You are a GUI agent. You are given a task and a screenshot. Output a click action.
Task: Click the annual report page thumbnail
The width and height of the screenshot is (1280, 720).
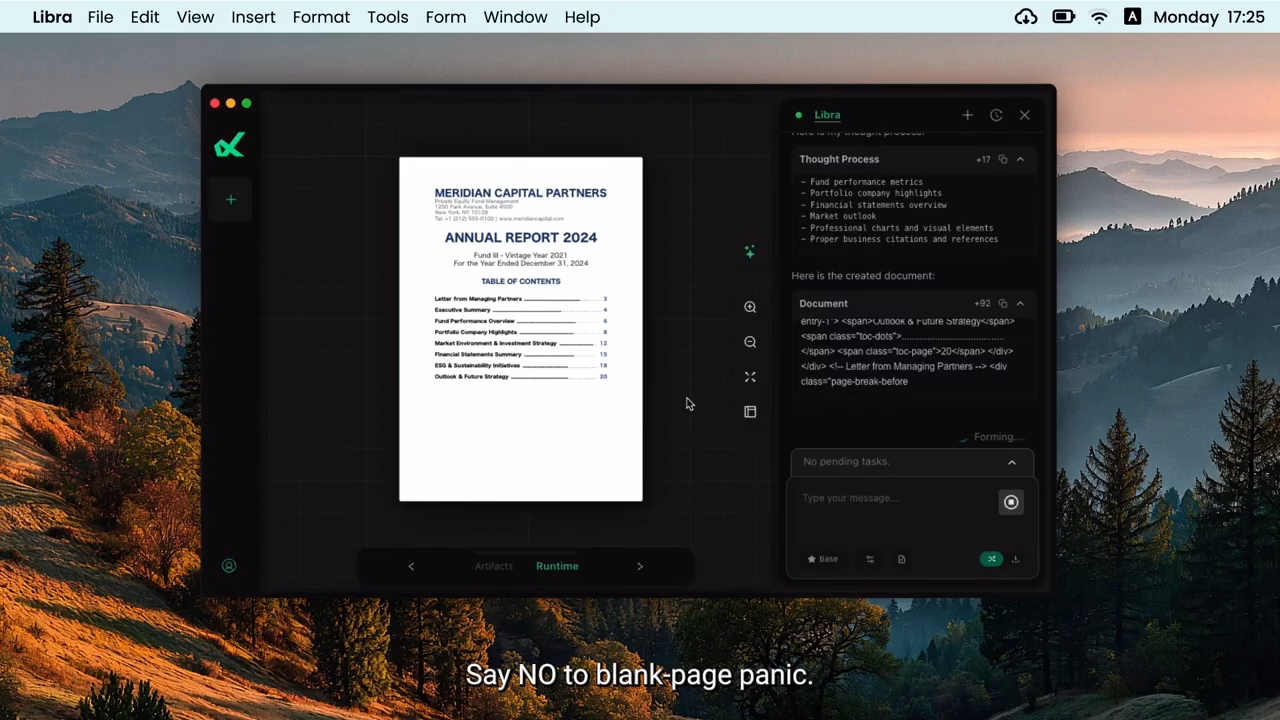[520, 329]
